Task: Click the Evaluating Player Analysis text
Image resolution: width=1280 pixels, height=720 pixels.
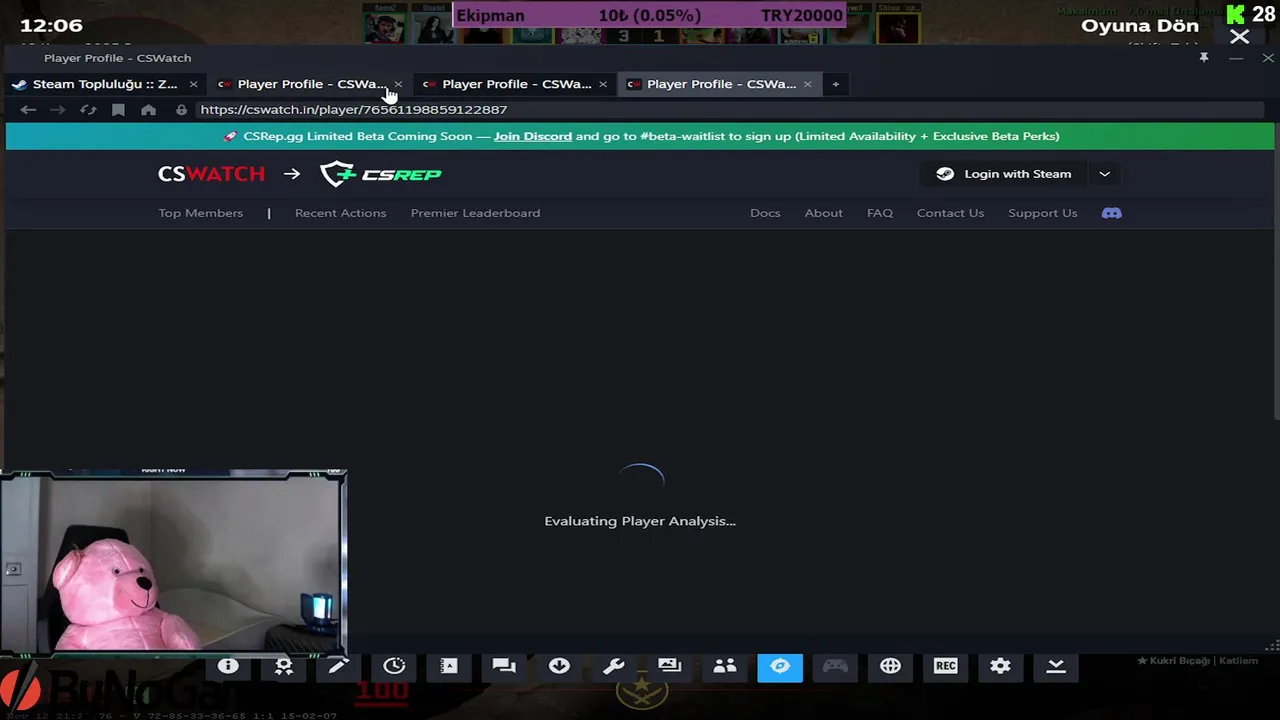Action: (640, 521)
